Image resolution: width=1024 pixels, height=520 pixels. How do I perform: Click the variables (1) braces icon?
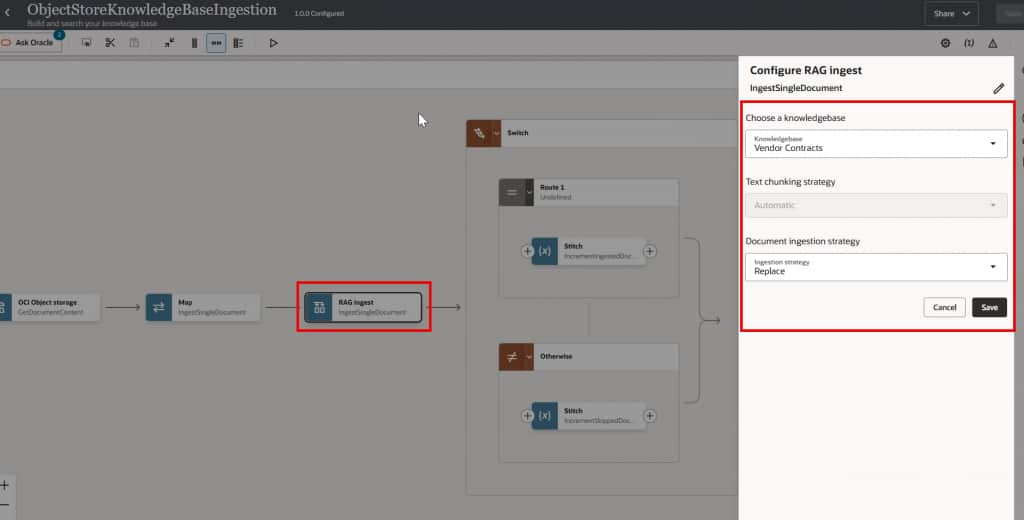coord(969,43)
